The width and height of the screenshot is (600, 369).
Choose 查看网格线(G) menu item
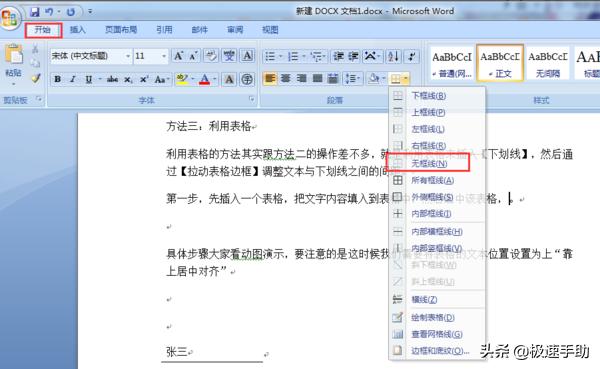point(437,334)
